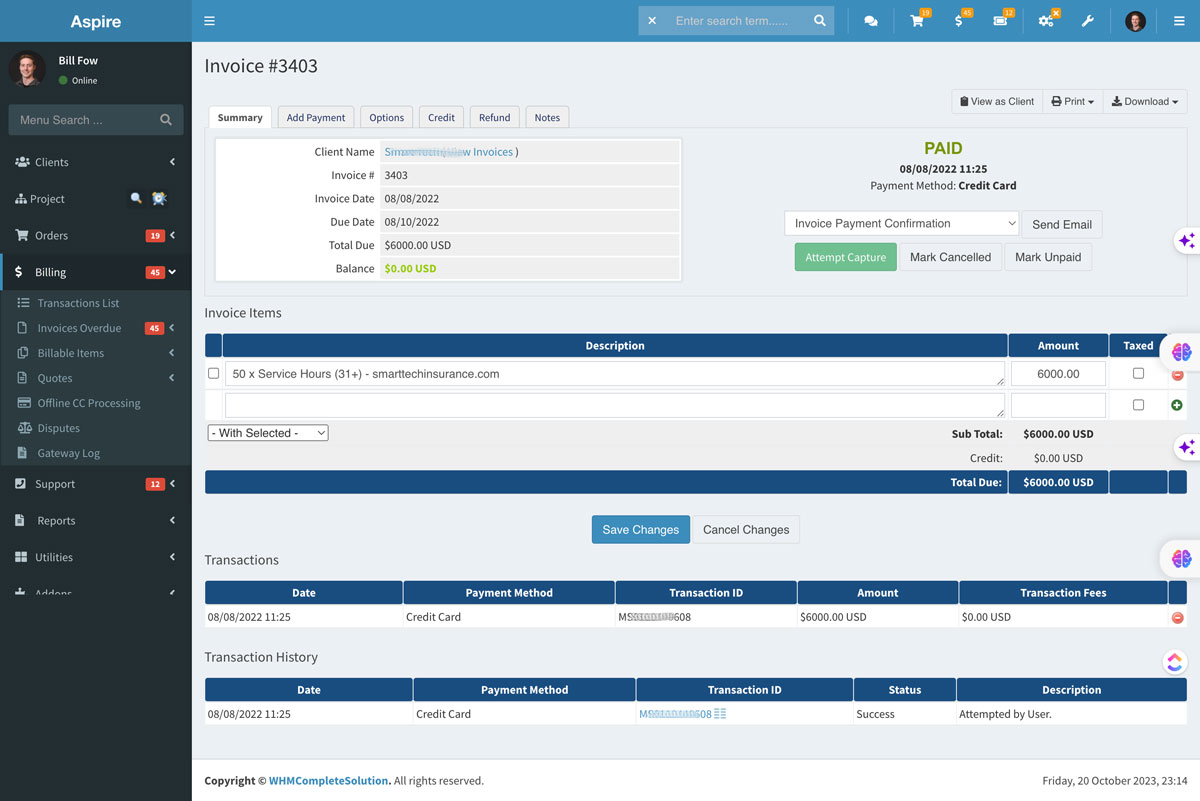This screenshot has height=801, width=1200.
Task: Click the brain icon beside Transactions heading
Action: (1182, 558)
